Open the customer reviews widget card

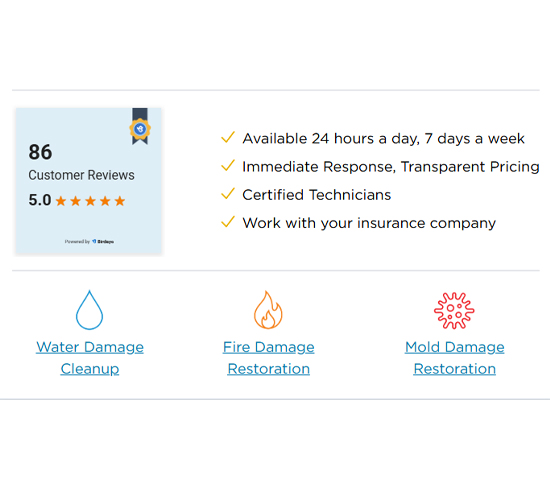88,181
